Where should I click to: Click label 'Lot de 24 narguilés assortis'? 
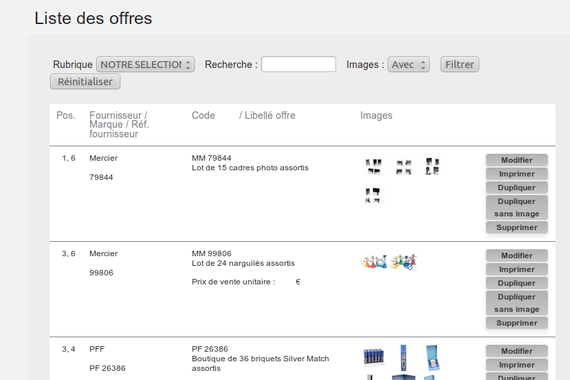click(243, 263)
